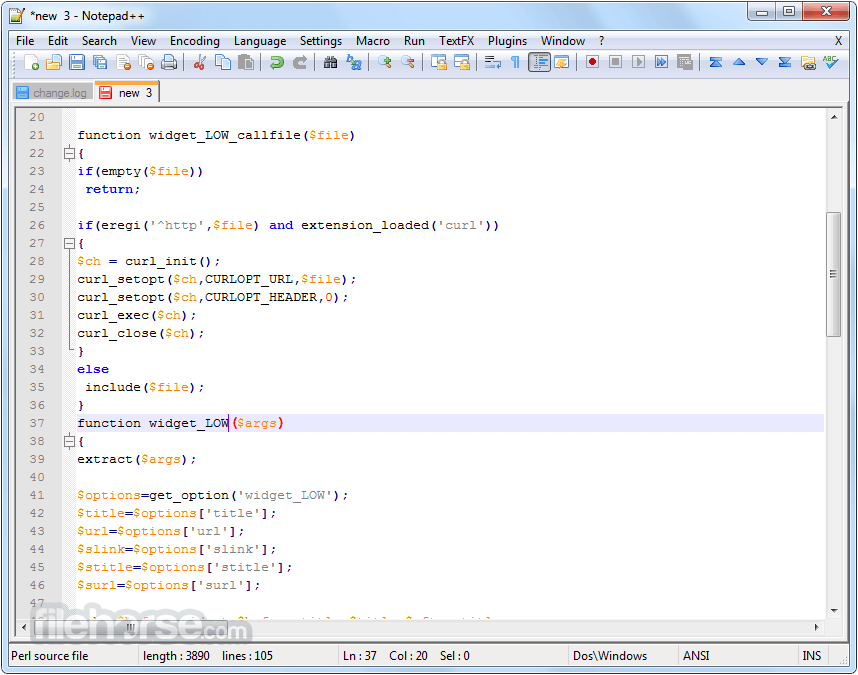The width and height of the screenshot is (858, 675).
Task: Collapse the fold marker on line 38
Action: click(69, 441)
